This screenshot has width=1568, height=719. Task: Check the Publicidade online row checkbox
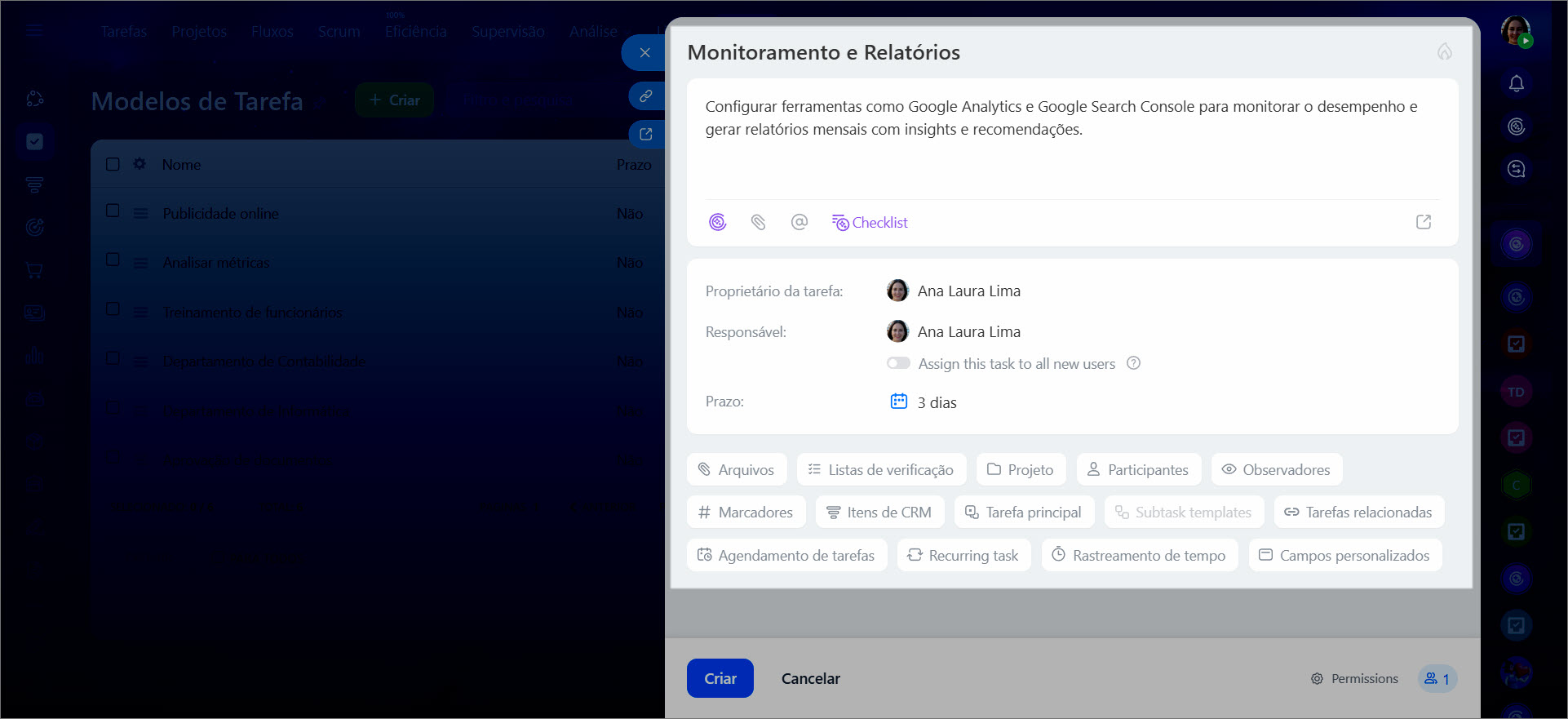(113, 211)
